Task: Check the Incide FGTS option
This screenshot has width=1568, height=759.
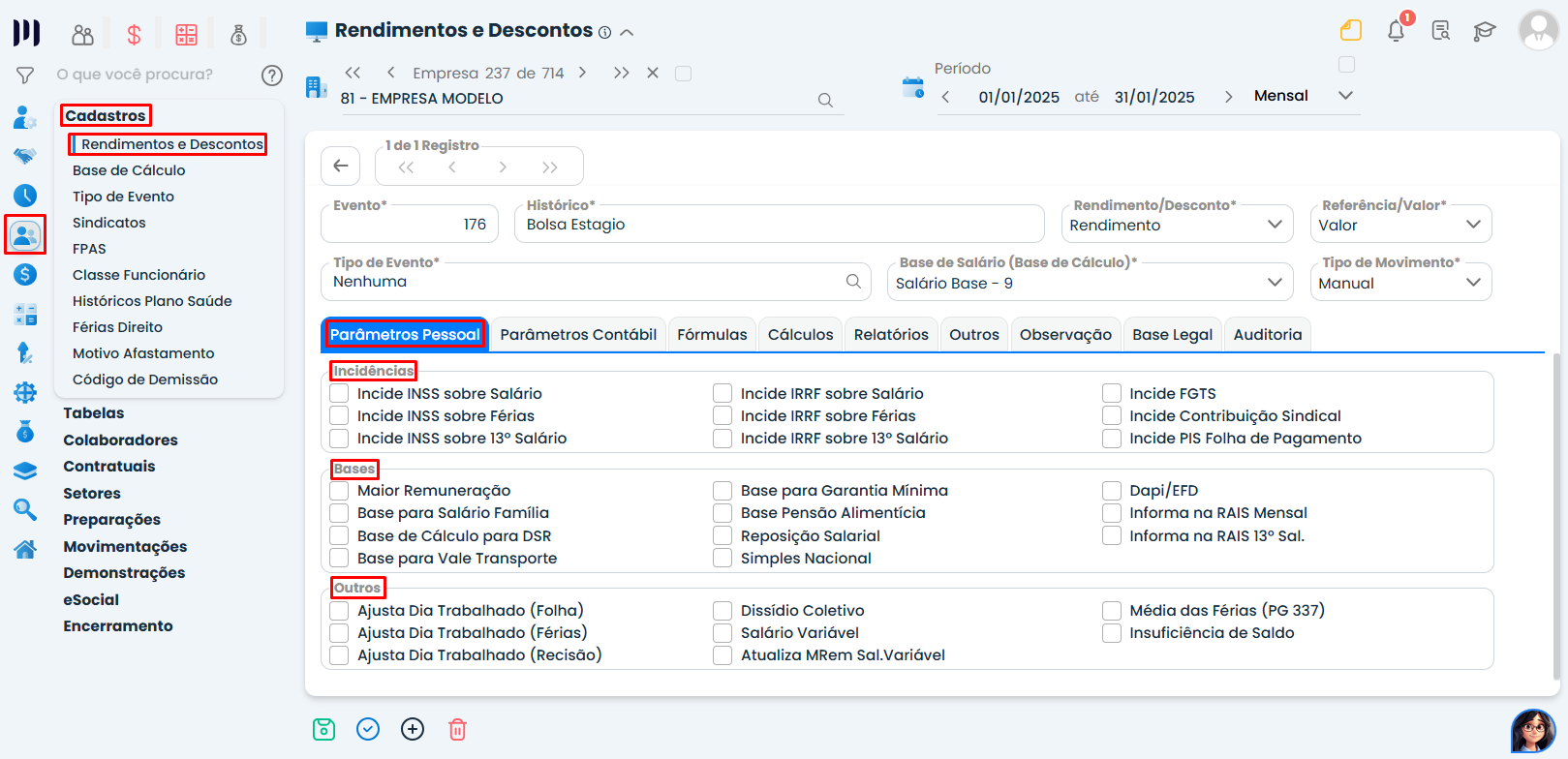Action: pyautogui.click(x=1112, y=394)
